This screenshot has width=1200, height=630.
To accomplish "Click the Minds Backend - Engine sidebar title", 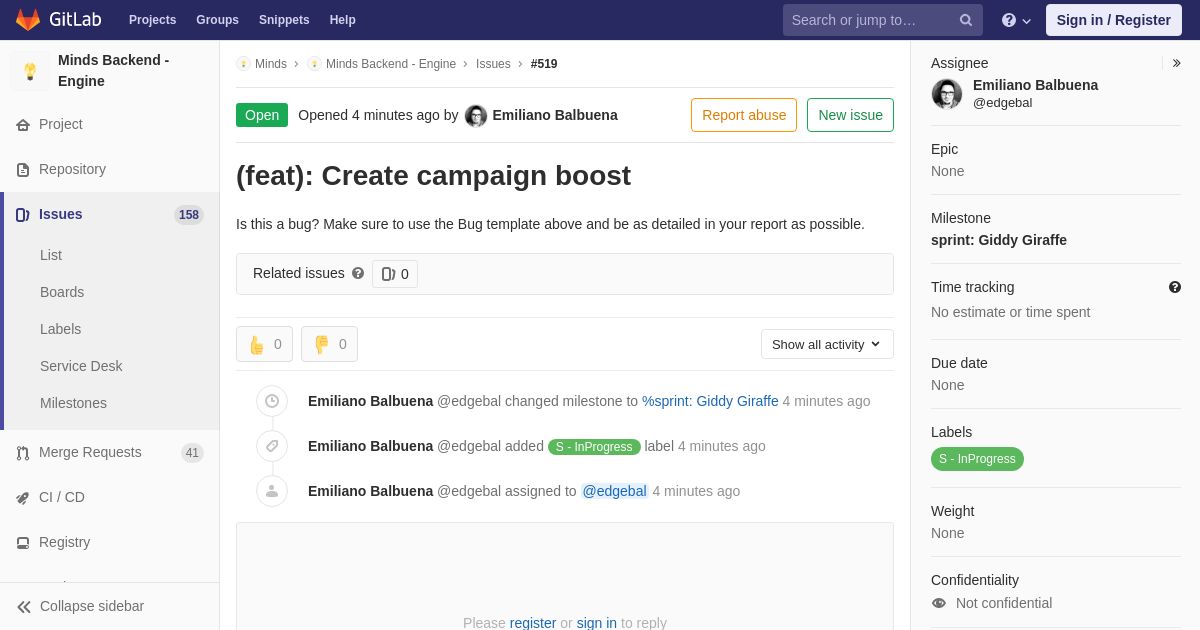I will pos(114,71).
